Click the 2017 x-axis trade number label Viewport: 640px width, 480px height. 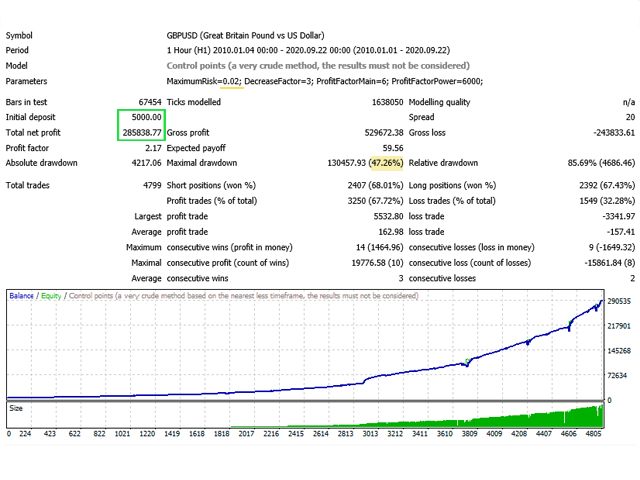pos(246,433)
